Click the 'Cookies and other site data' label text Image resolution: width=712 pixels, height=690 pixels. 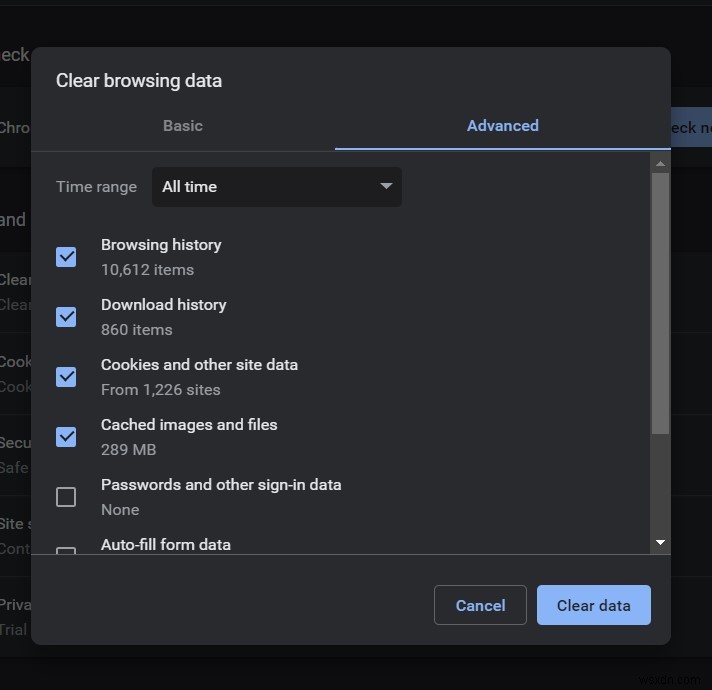point(199,365)
